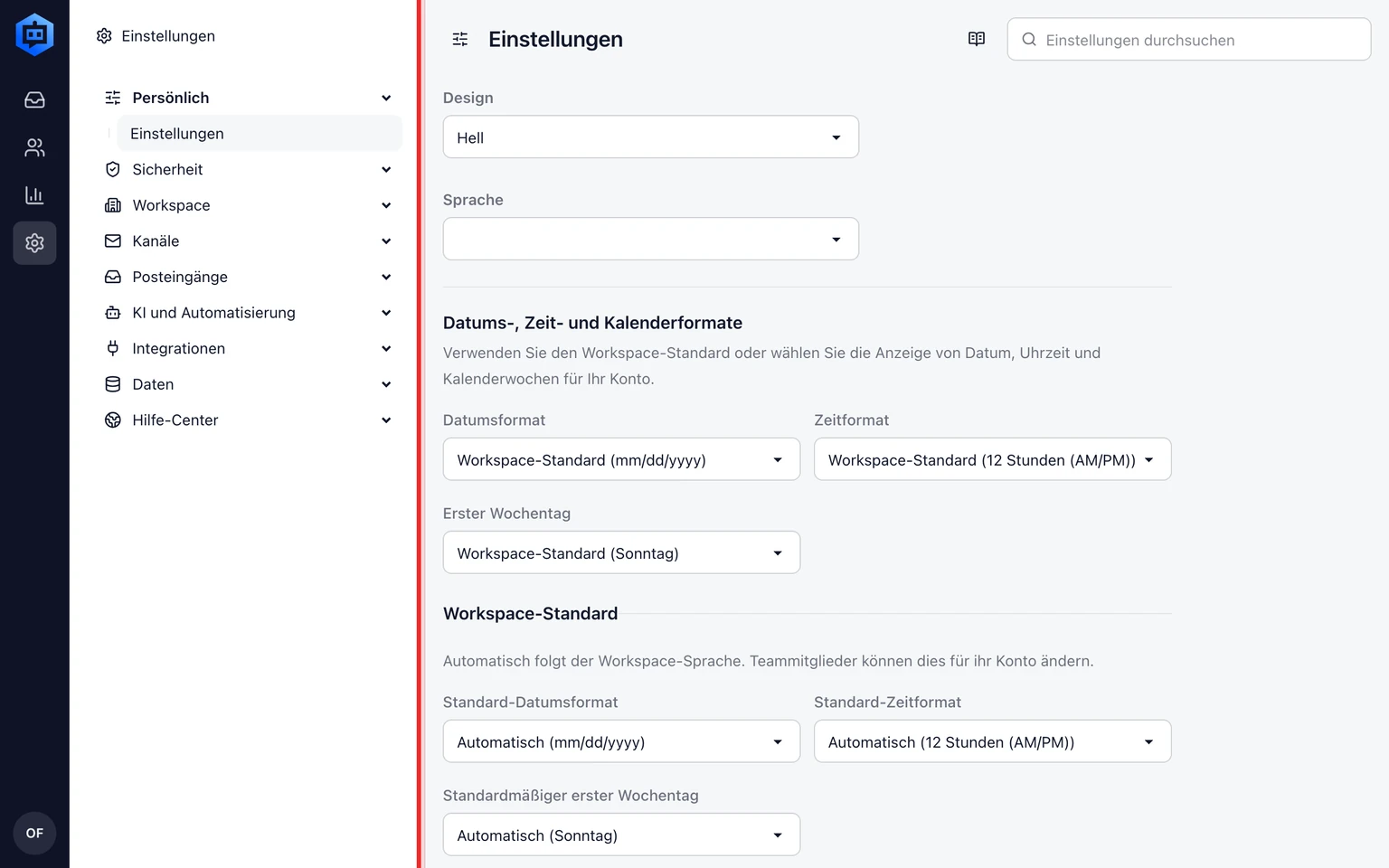Click the envelope icon for Kanäle
This screenshot has height=868, width=1389.
point(113,241)
